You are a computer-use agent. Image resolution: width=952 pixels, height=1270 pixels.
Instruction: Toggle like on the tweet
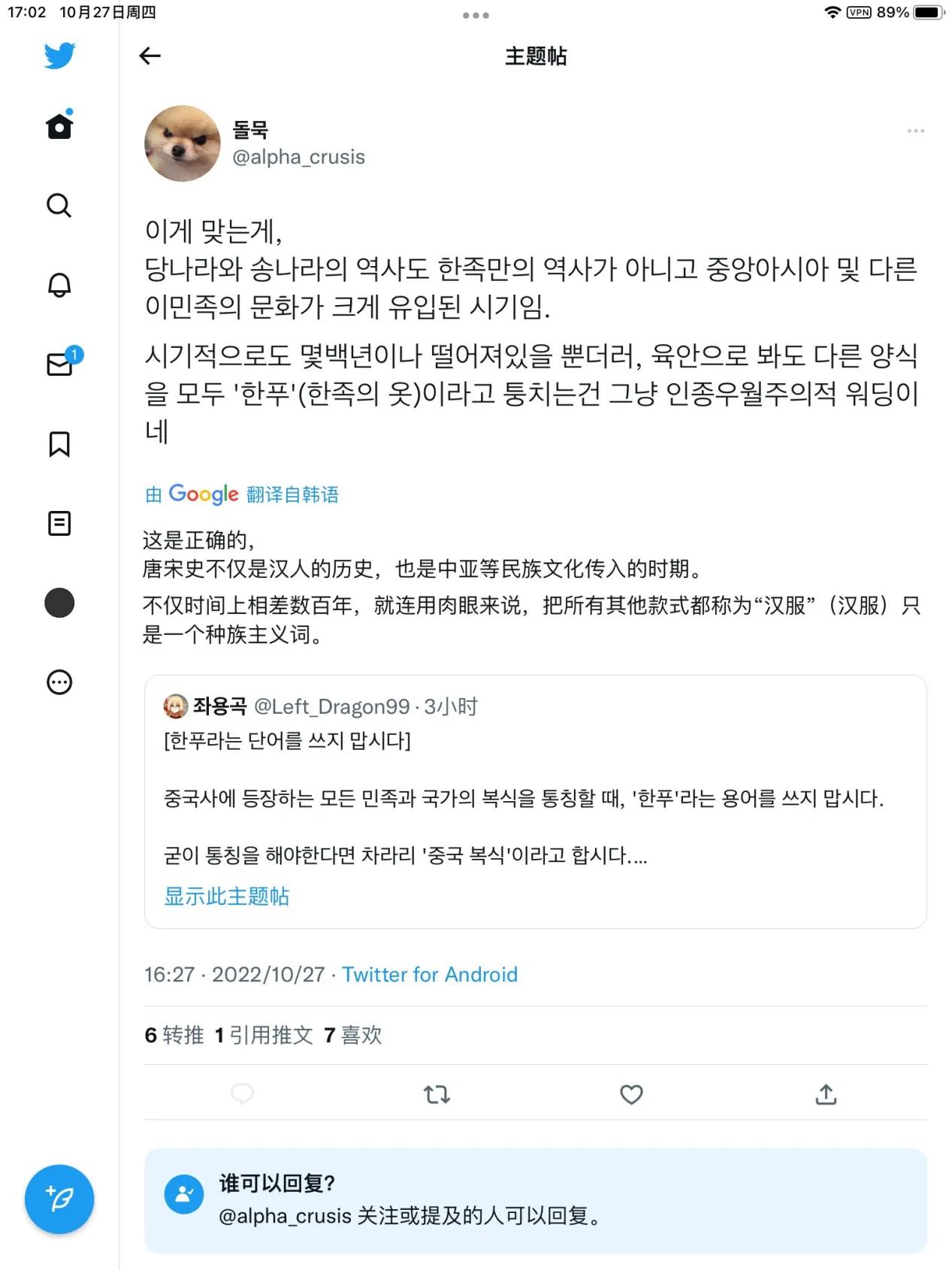tap(631, 1095)
